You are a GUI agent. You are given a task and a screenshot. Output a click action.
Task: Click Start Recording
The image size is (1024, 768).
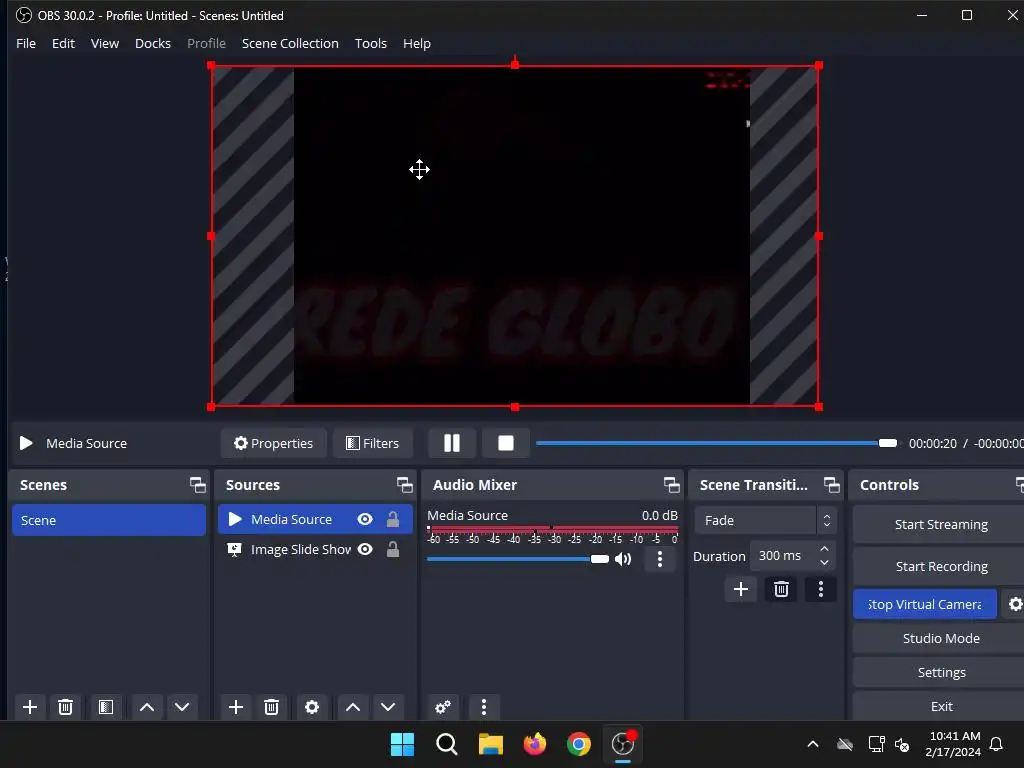tap(940, 566)
